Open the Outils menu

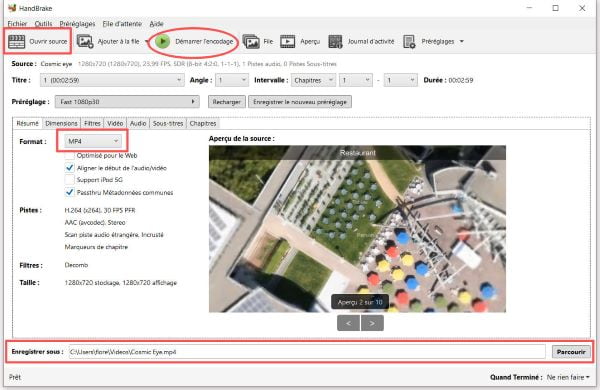click(43, 24)
